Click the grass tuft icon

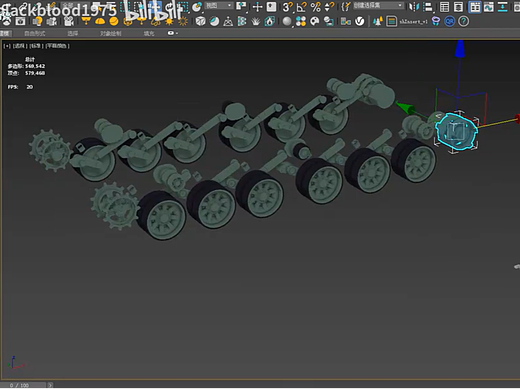coord(256,21)
